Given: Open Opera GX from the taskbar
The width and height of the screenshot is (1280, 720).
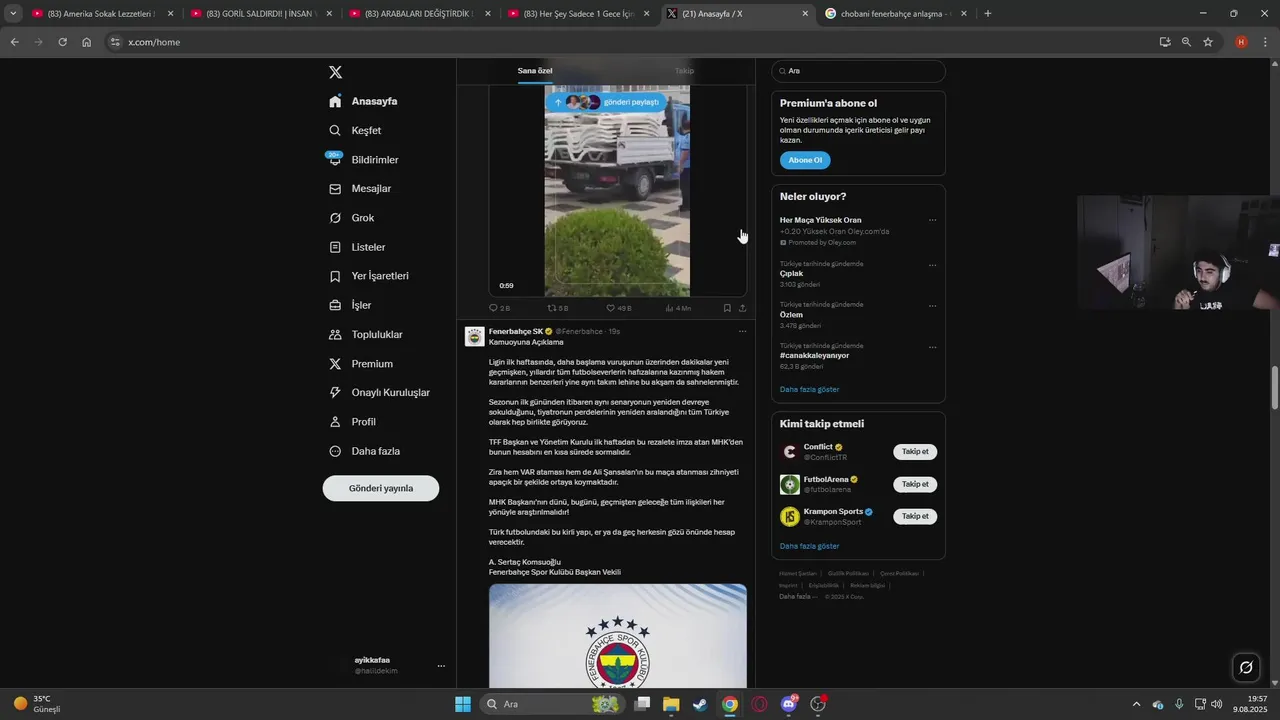Looking at the screenshot, I should point(759,704).
